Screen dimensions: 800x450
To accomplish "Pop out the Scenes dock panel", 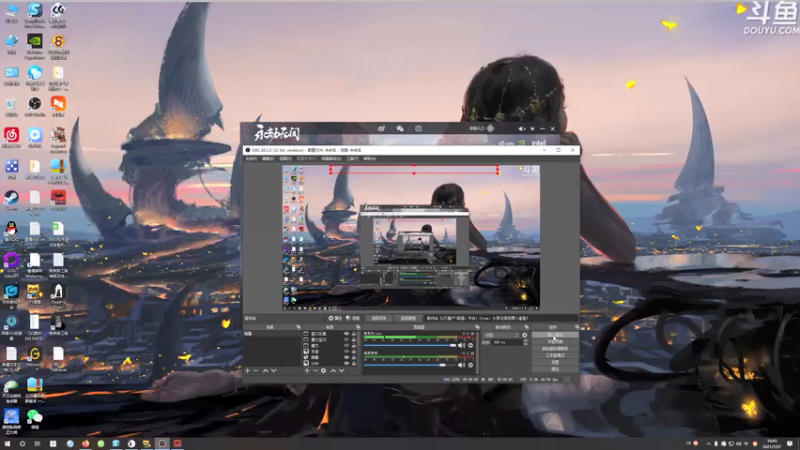I will point(298,327).
